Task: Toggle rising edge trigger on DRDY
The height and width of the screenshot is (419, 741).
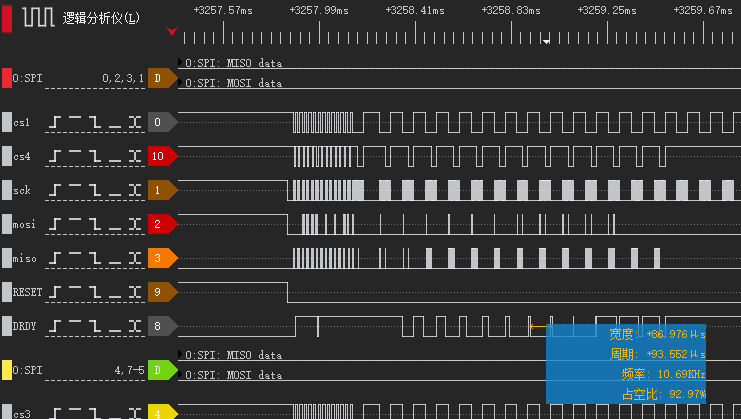Action: click(55, 326)
